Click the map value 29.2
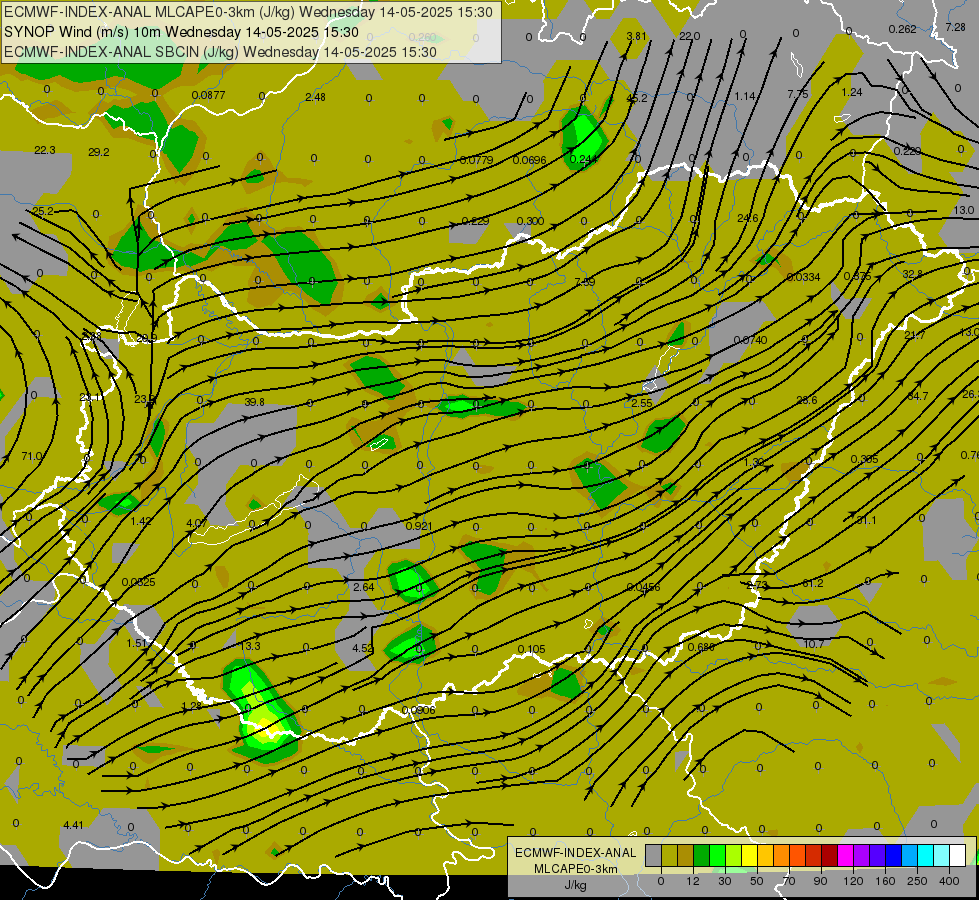Viewport: 979px width, 900px height. (x=99, y=152)
